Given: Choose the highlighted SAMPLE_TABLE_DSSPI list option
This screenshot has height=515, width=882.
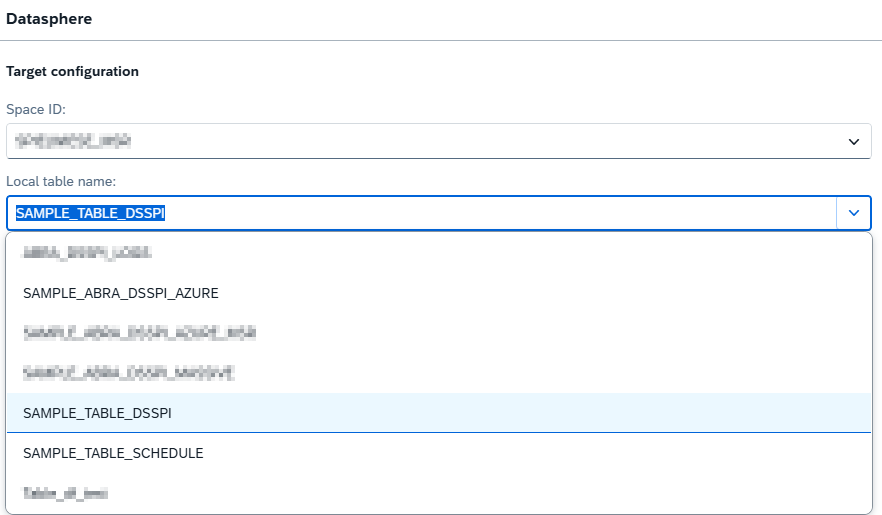Looking at the screenshot, I should click(98, 413).
